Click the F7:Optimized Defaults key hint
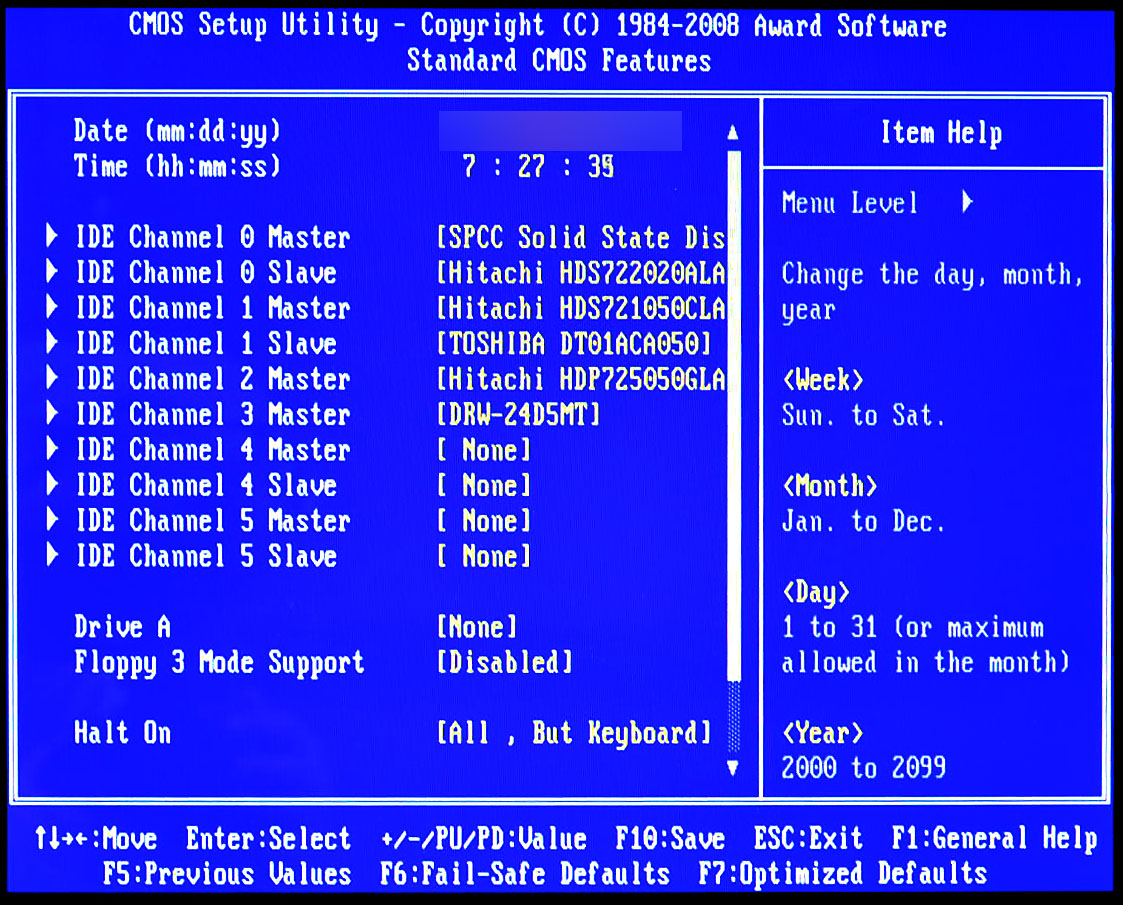Screen dimensions: 1123x905 point(842,875)
